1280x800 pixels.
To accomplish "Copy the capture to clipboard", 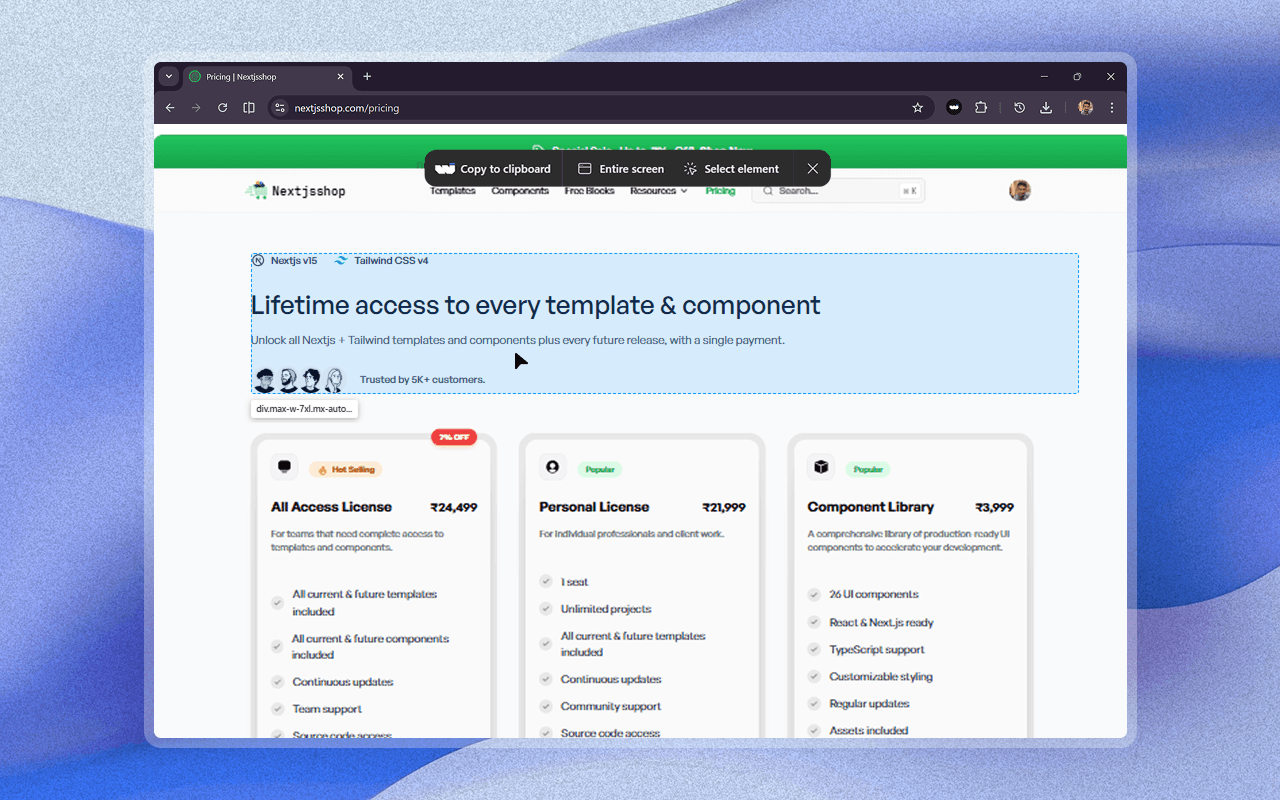I will point(494,169).
